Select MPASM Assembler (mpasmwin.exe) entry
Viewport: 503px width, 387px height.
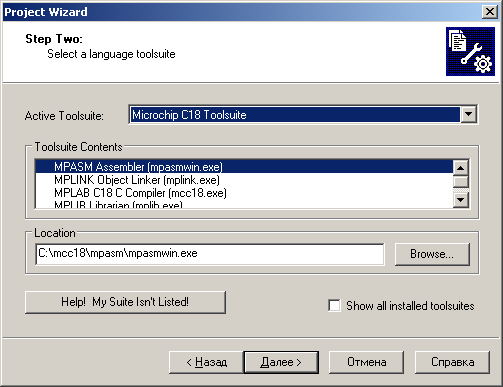(244, 167)
